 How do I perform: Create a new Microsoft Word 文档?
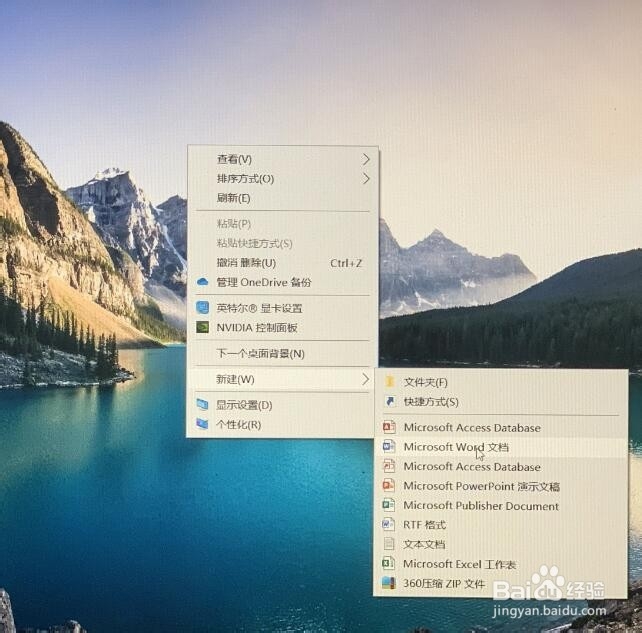pos(500,447)
